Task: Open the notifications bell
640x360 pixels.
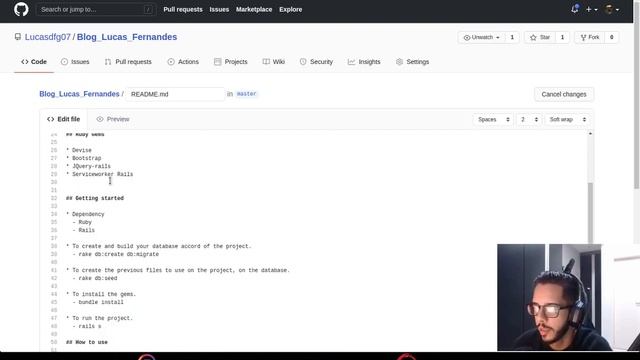Action: coord(574,9)
